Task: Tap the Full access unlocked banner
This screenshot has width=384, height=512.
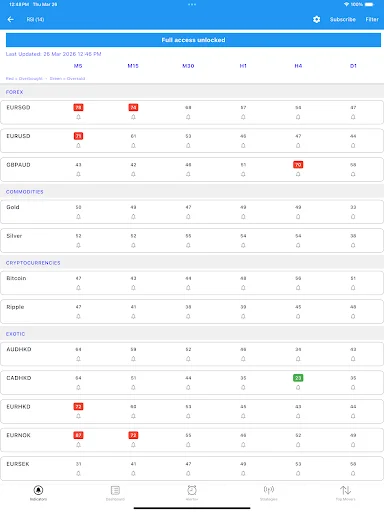Action: point(193,40)
